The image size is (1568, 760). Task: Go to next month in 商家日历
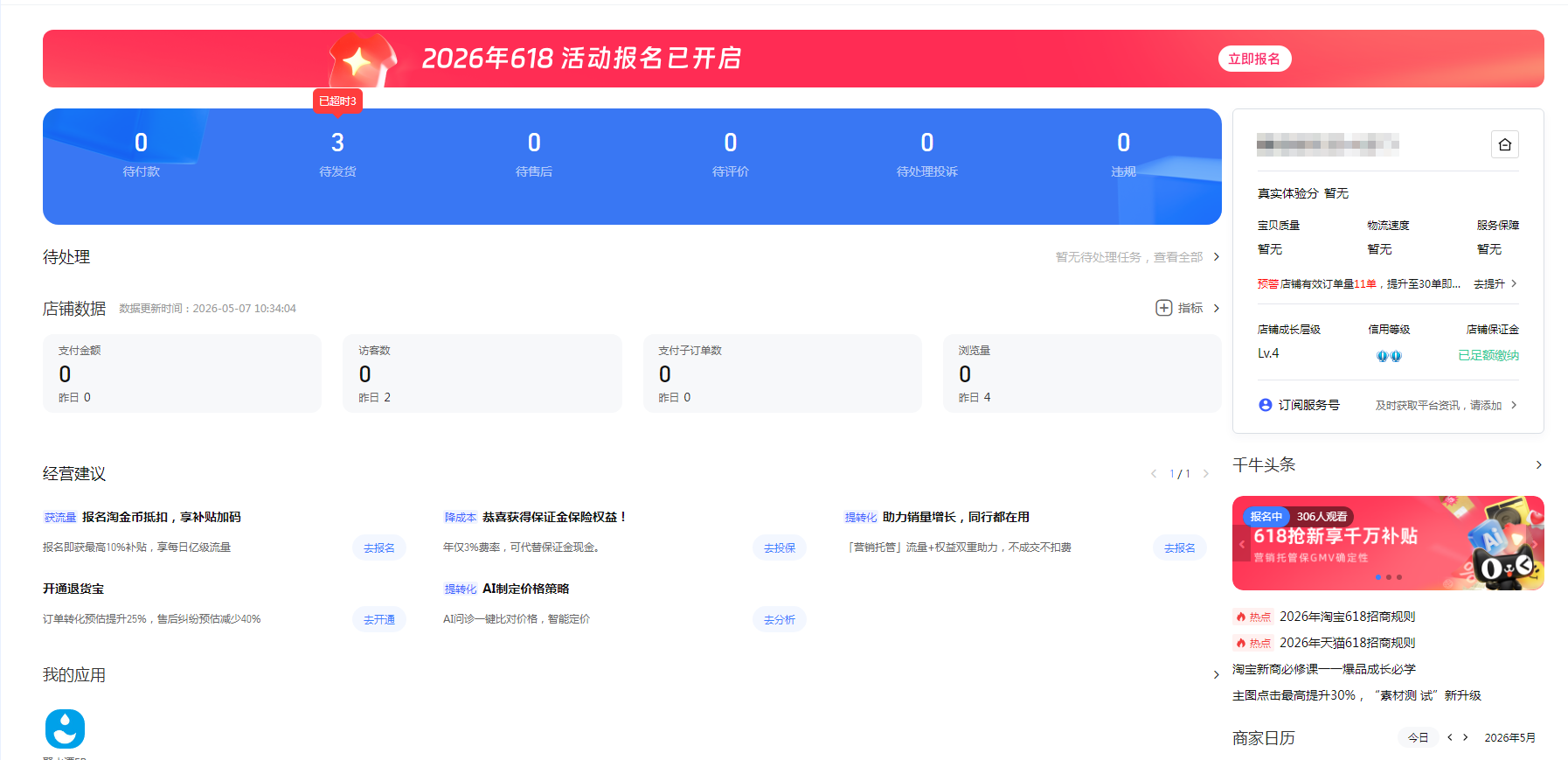coord(1466,737)
